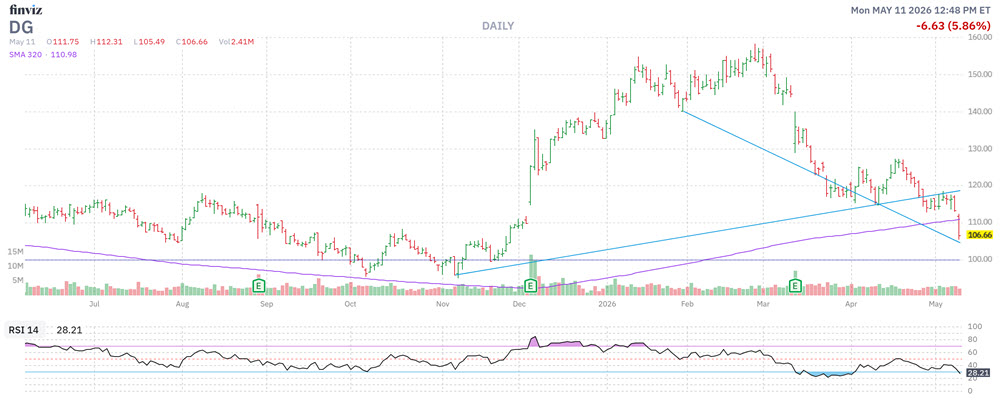Click the May date axis label

click(935, 305)
